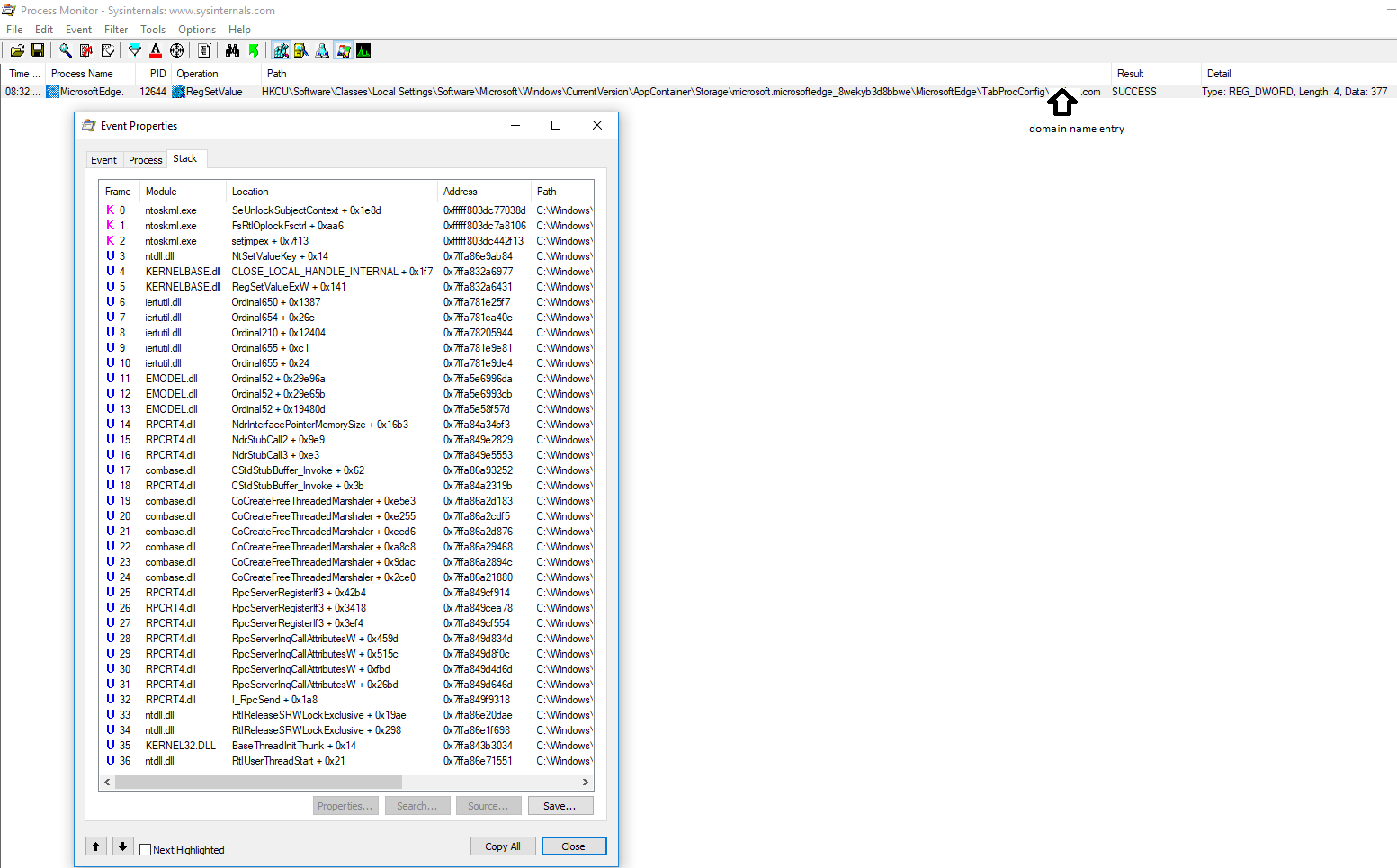Click the previous event up-arrow button
The image size is (1397, 868).
[96, 846]
